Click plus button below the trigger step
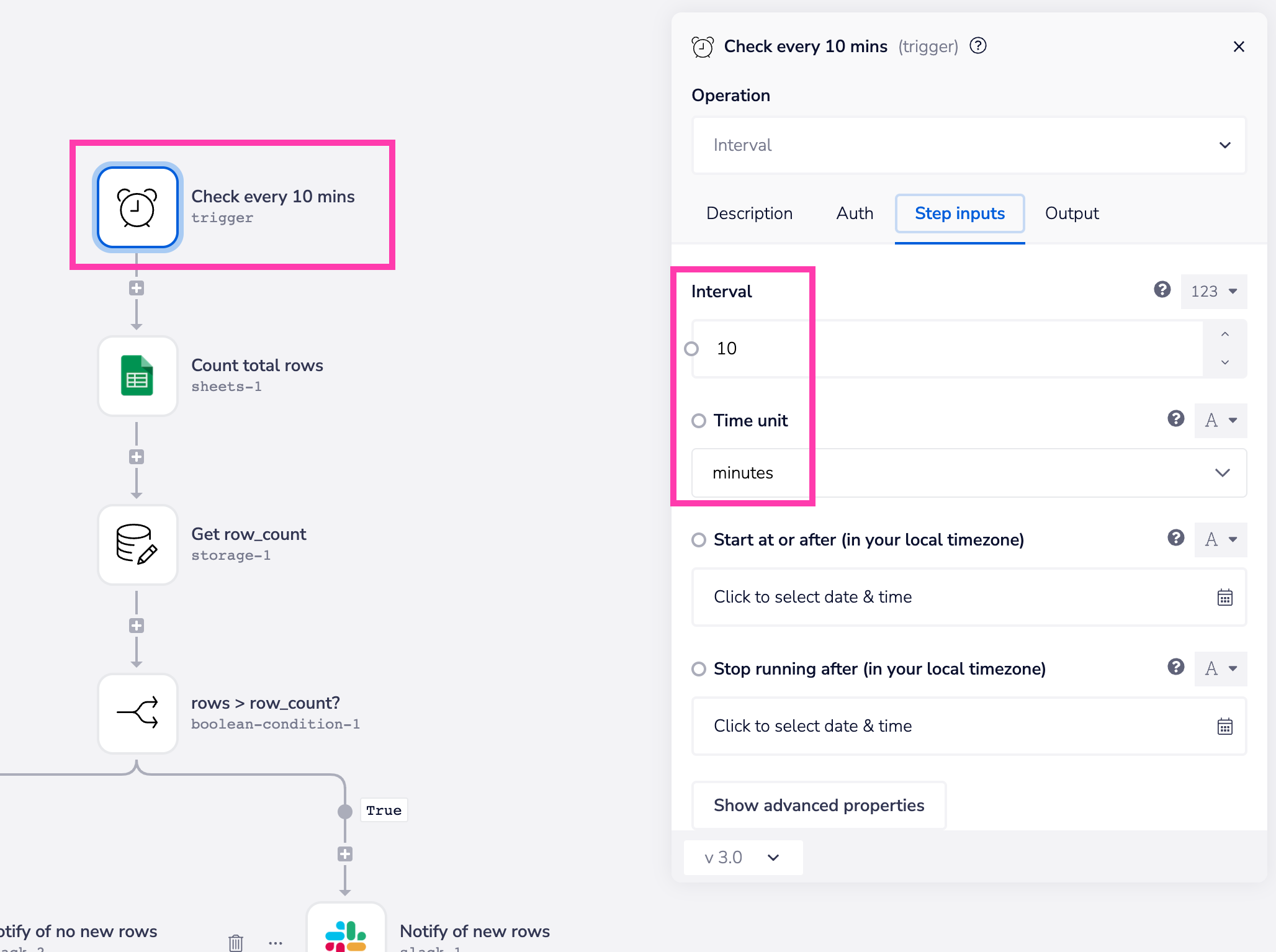1276x952 pixels. pyautogui.click(x=137, y=288)
